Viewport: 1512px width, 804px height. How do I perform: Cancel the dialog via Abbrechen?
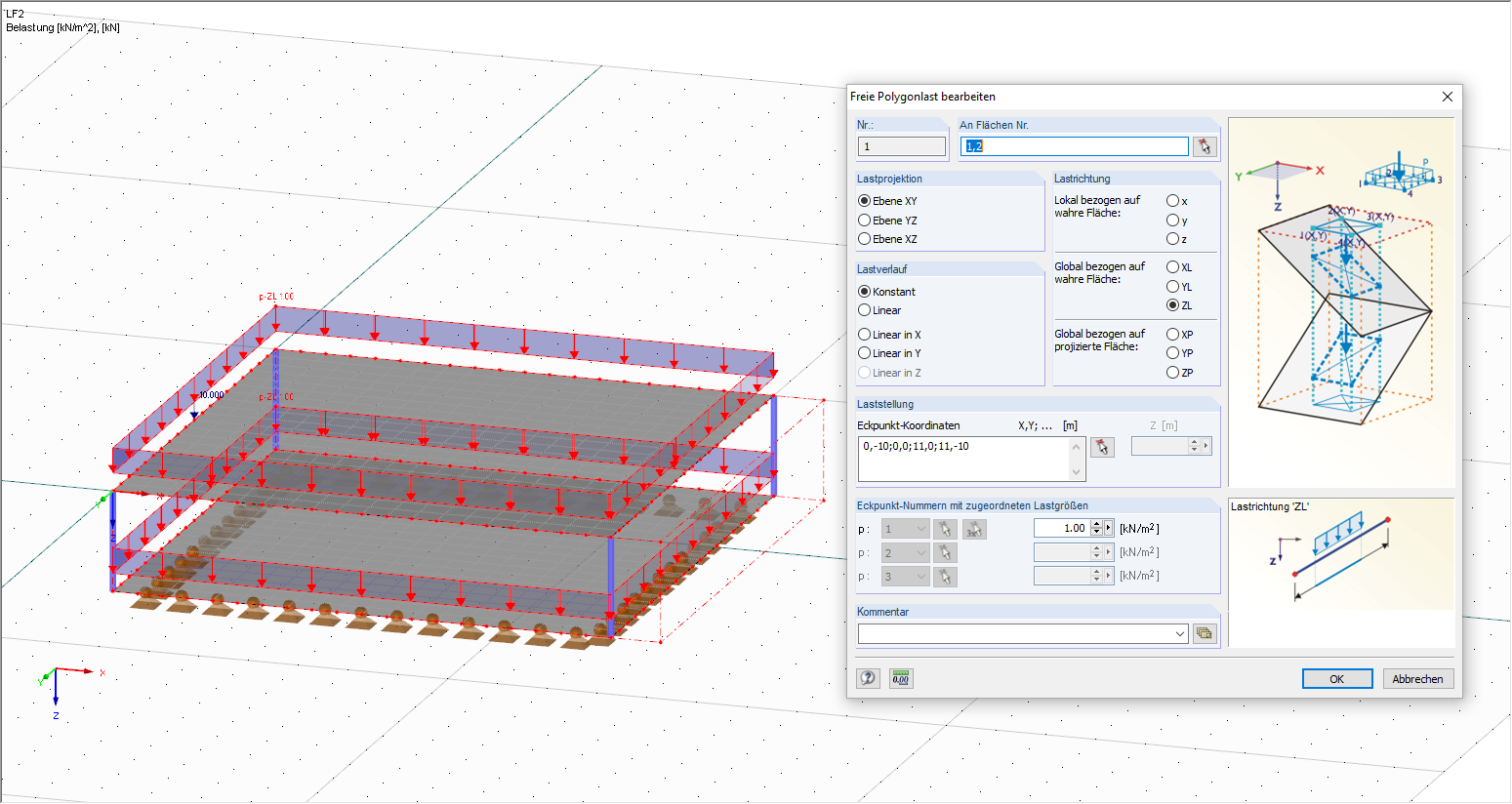click(x=1417, y=678)
